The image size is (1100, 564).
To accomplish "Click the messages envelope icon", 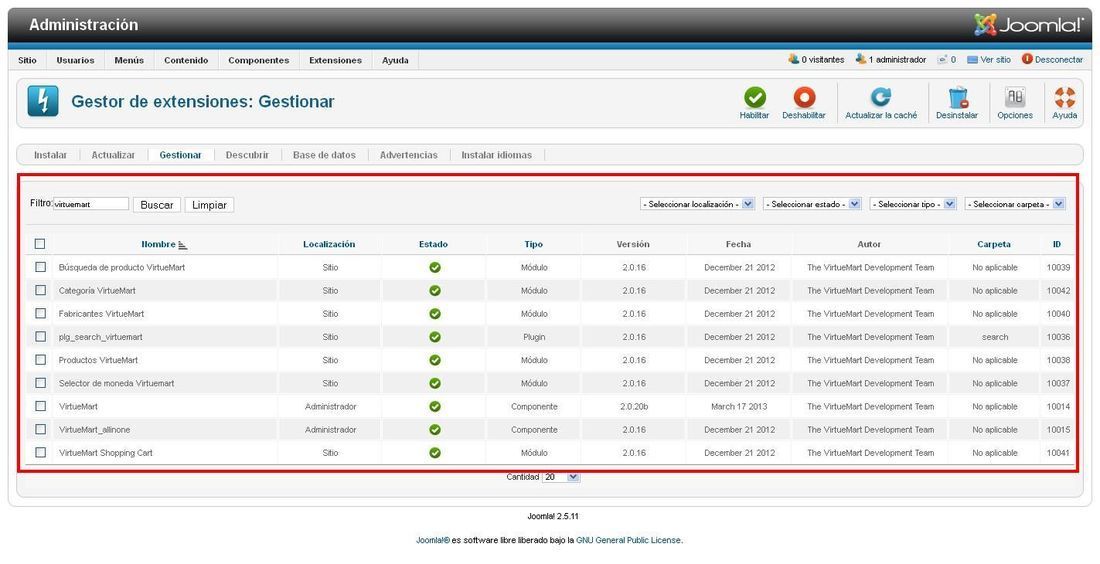I will coord(943,60).
